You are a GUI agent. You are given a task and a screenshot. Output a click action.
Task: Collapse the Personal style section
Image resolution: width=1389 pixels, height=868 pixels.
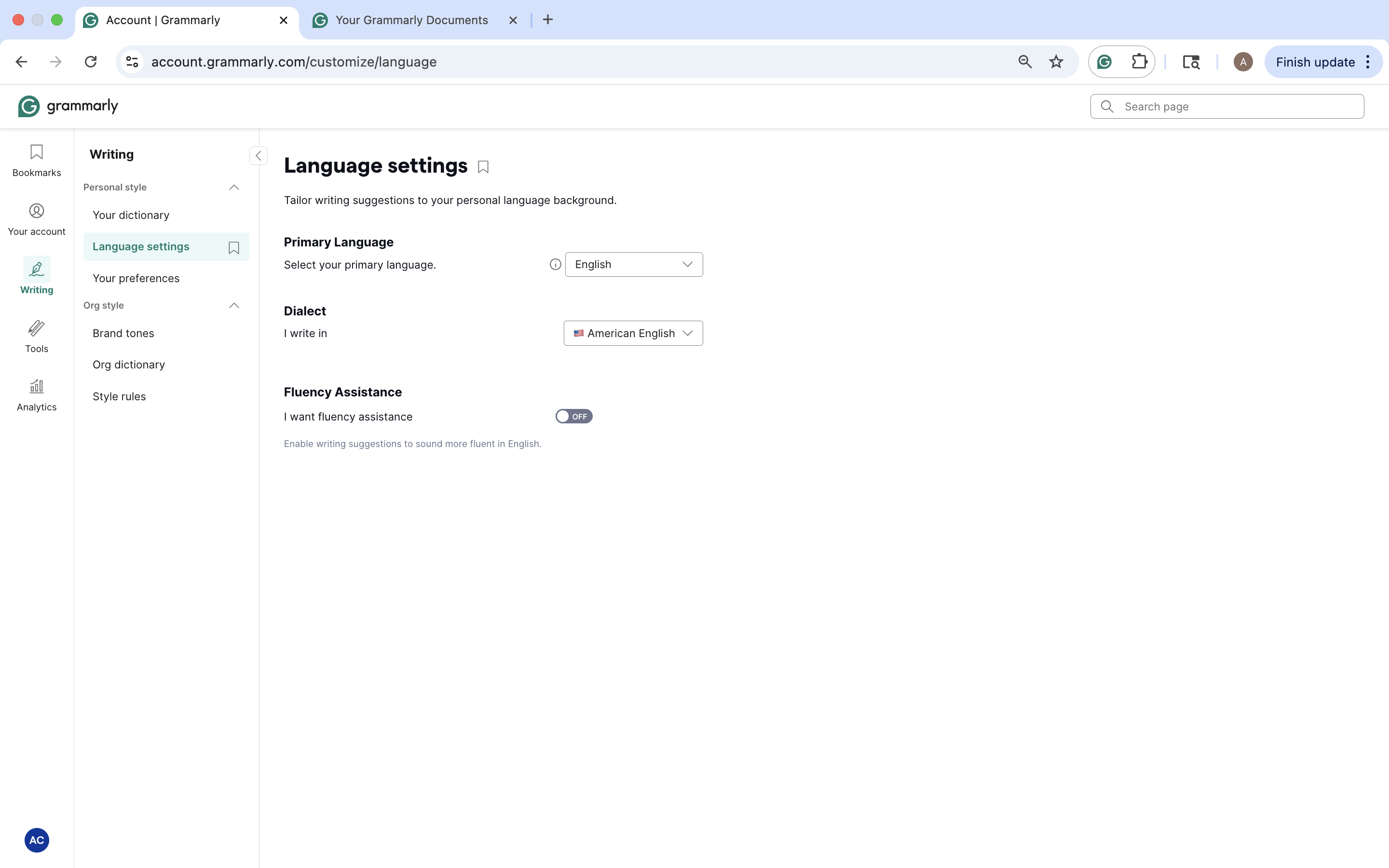pos(233,187)
